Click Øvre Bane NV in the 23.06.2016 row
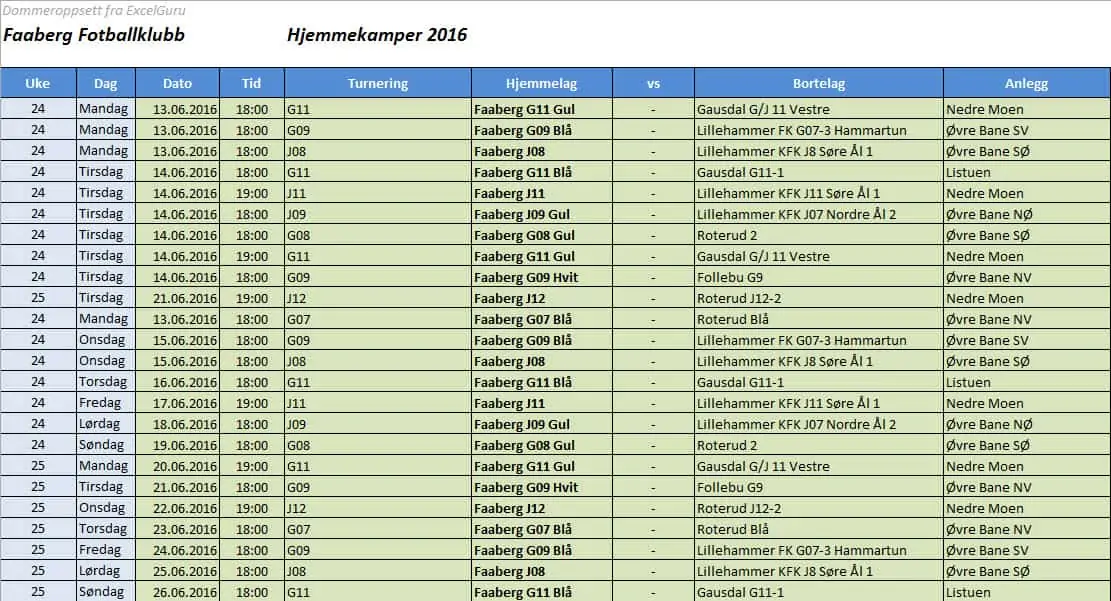 [x=988, y=529]
